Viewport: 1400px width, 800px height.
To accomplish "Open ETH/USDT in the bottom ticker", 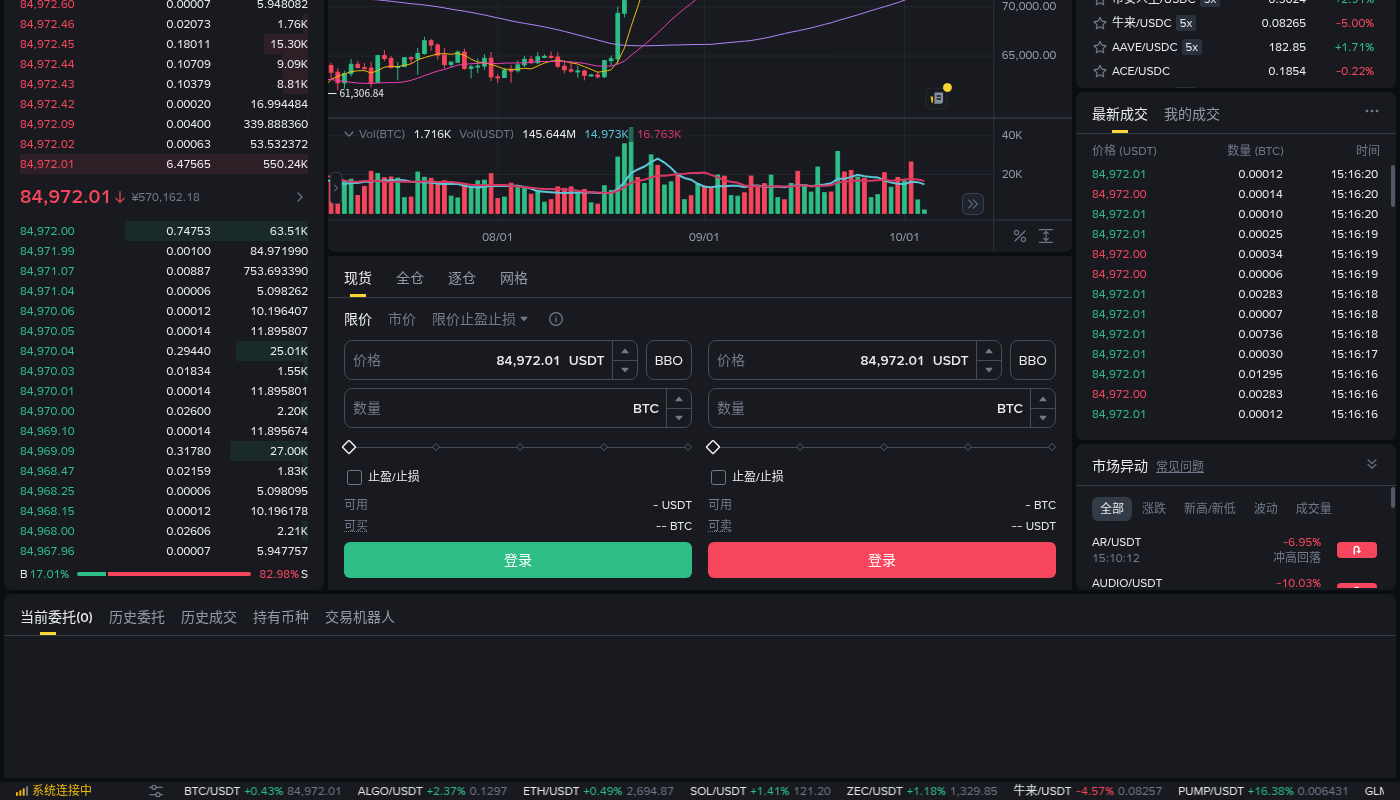I will [598, 791].
